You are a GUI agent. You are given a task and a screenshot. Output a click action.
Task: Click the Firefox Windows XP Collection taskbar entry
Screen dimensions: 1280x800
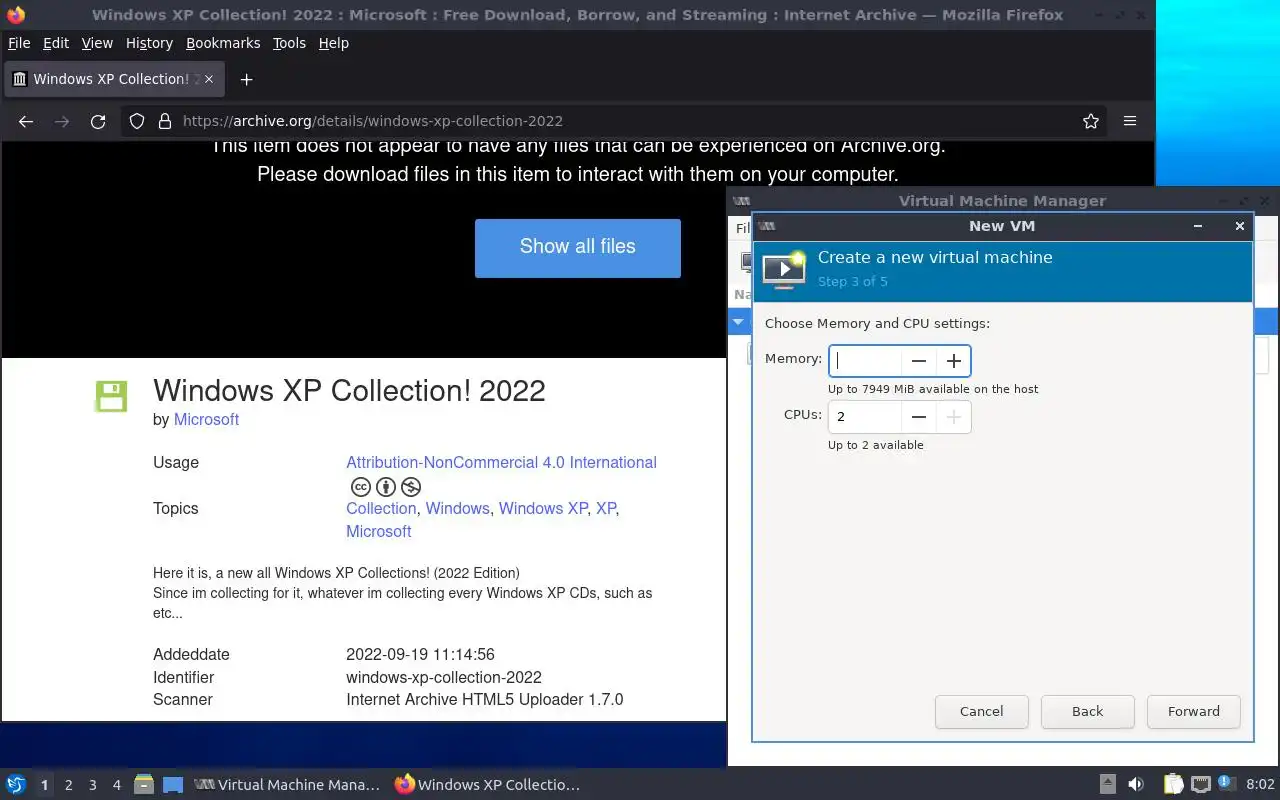coord(487,785)
